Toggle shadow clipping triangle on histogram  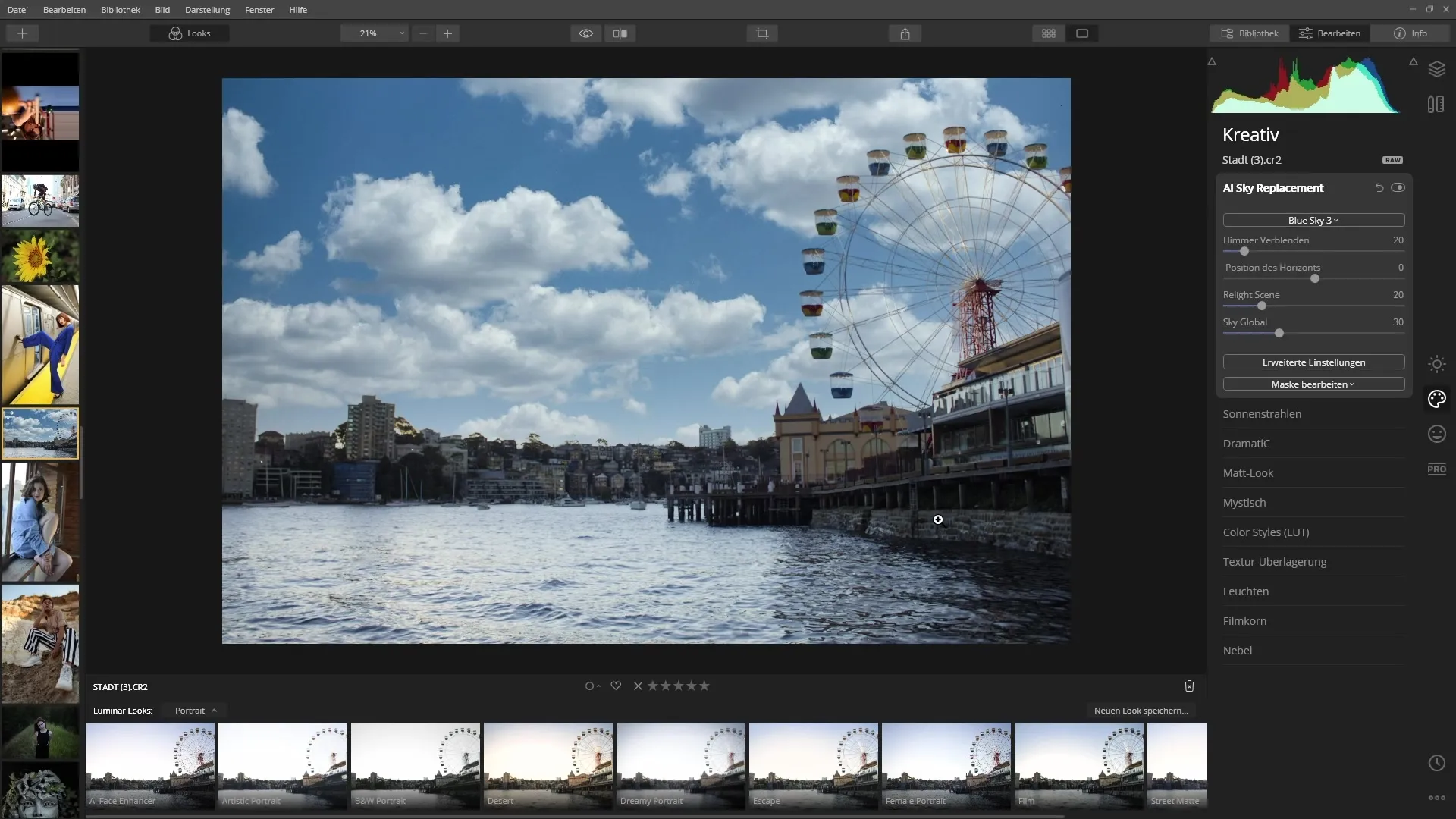click(x=1212, y=61)
